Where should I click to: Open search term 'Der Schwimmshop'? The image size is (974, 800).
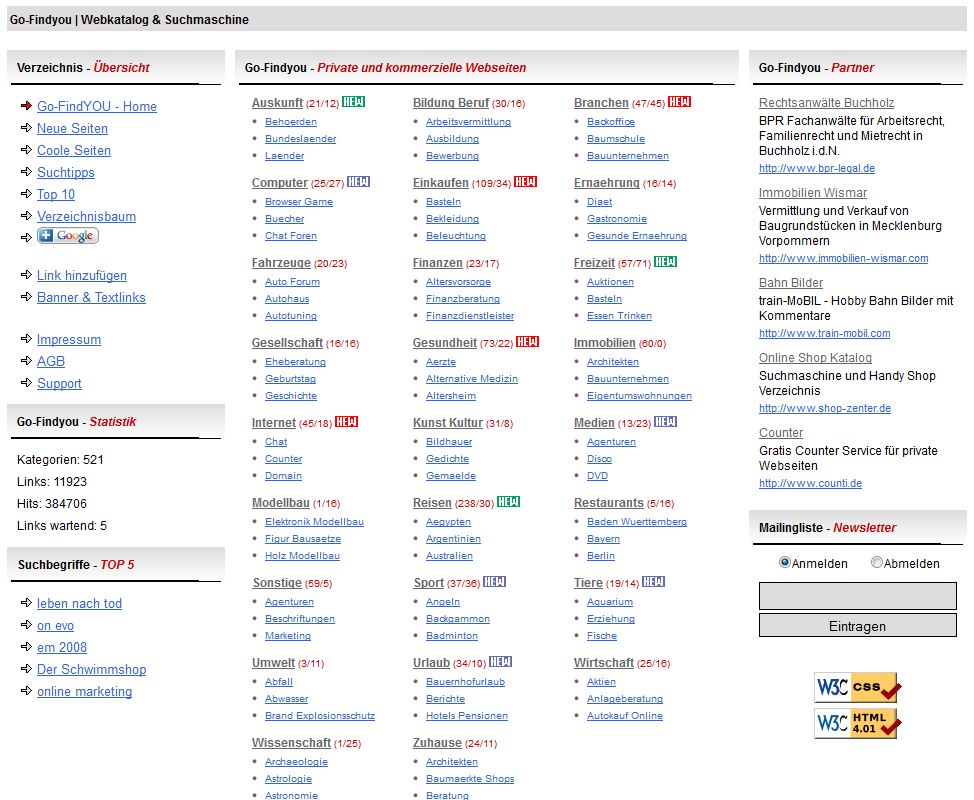(92, 670)
